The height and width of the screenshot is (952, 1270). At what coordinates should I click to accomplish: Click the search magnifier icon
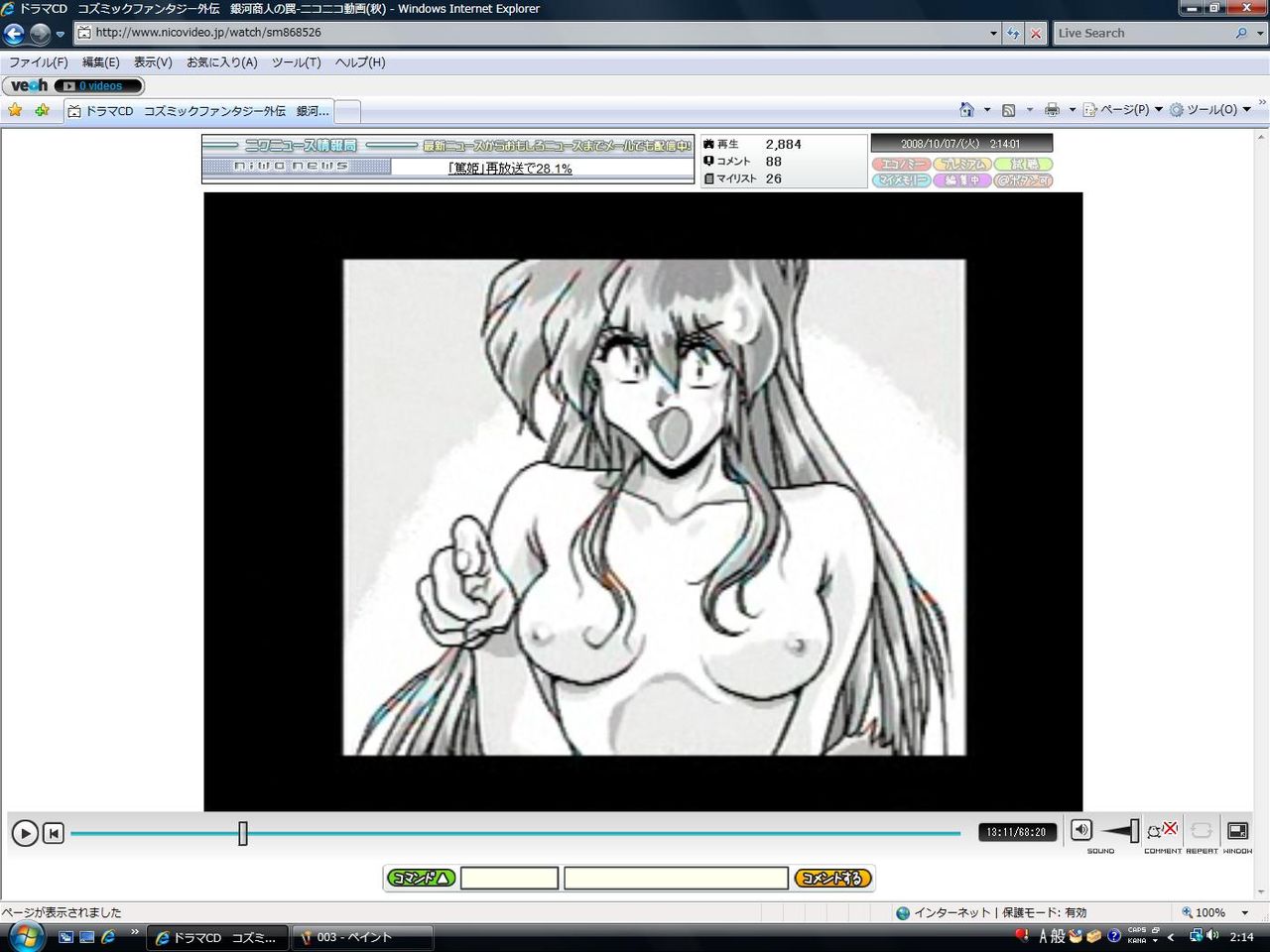[1241, 33]
